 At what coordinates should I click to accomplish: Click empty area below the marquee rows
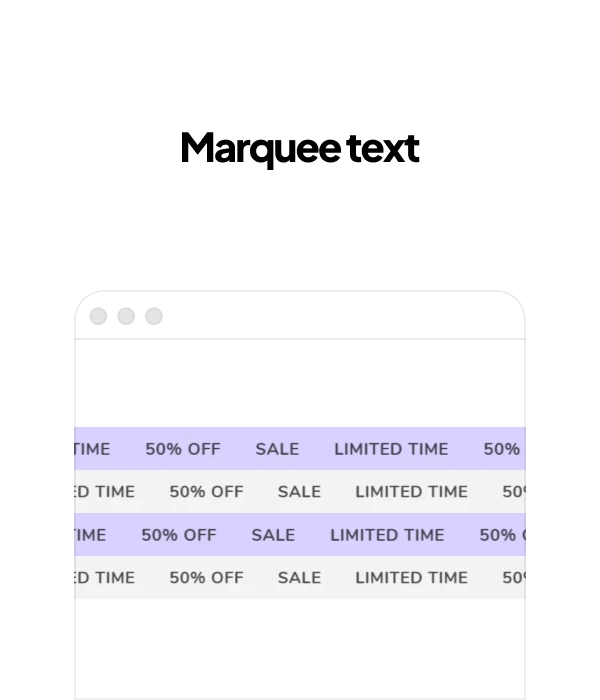click(300, 647)
